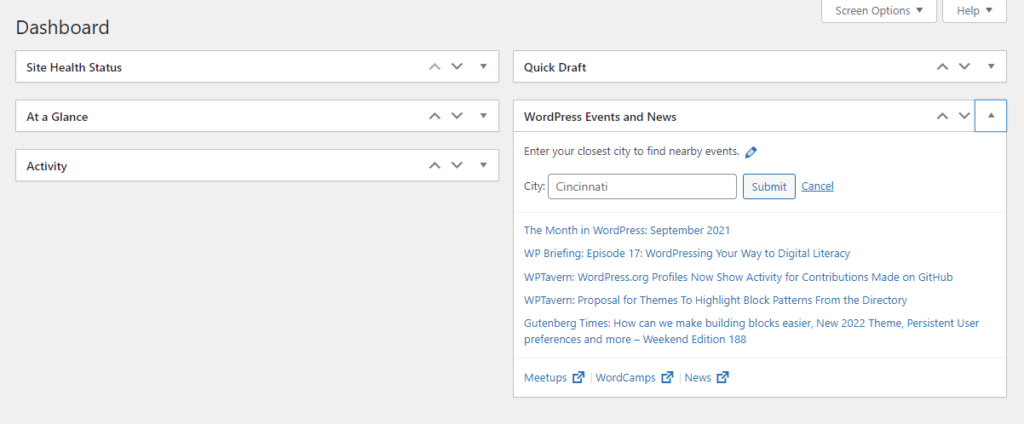
Task: Move Site Health Status panel down
Action: tap(456, 67)
